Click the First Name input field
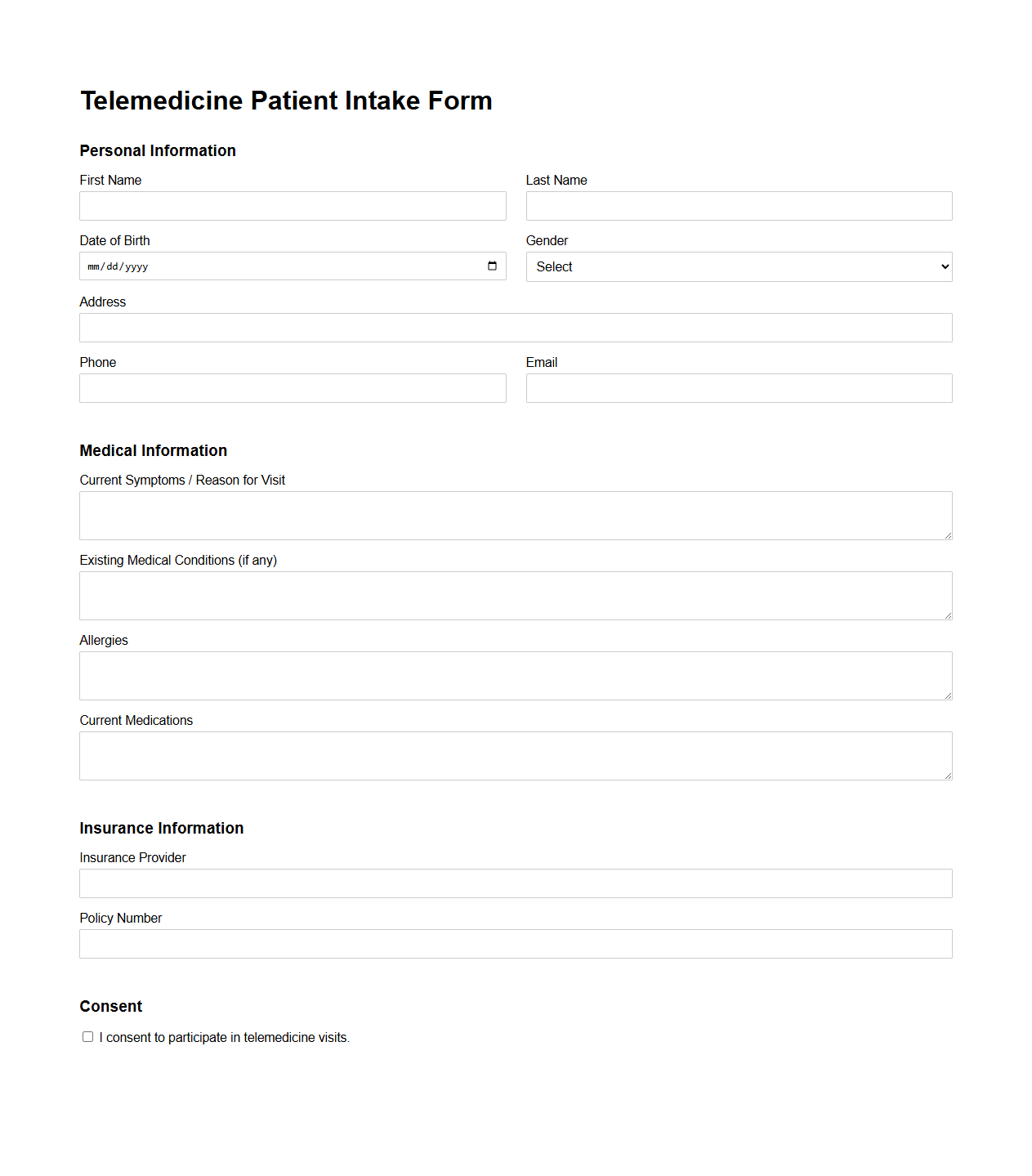This screenshot has width=1032, height=1176. point(292,205)
